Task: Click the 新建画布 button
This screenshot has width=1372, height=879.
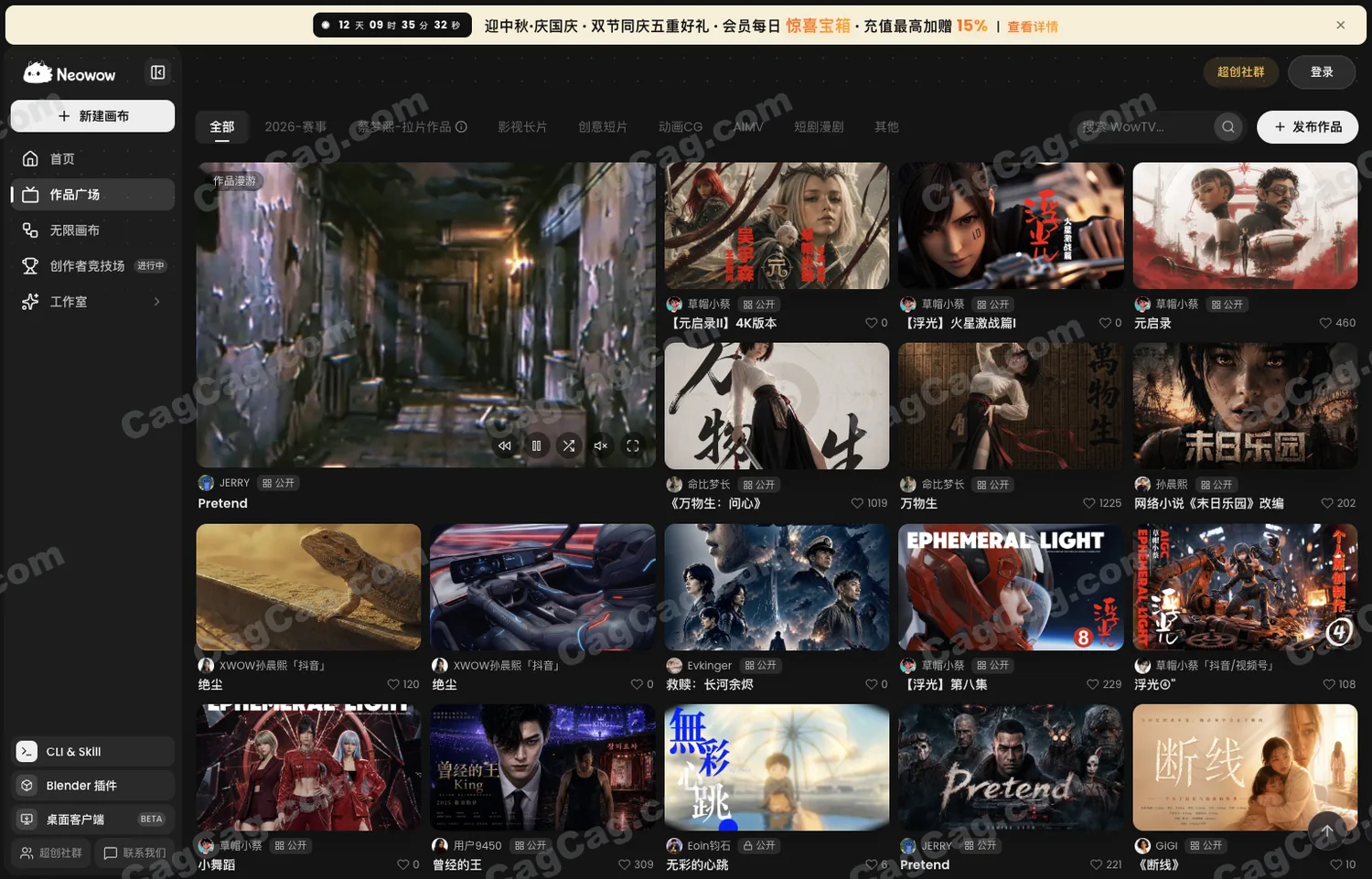Action: pyautogui.click(x=92, y=116)
